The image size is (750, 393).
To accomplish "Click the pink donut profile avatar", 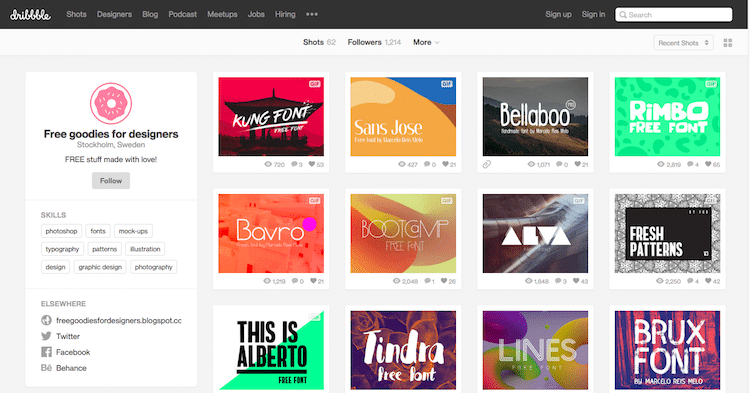I will (111, 103).
